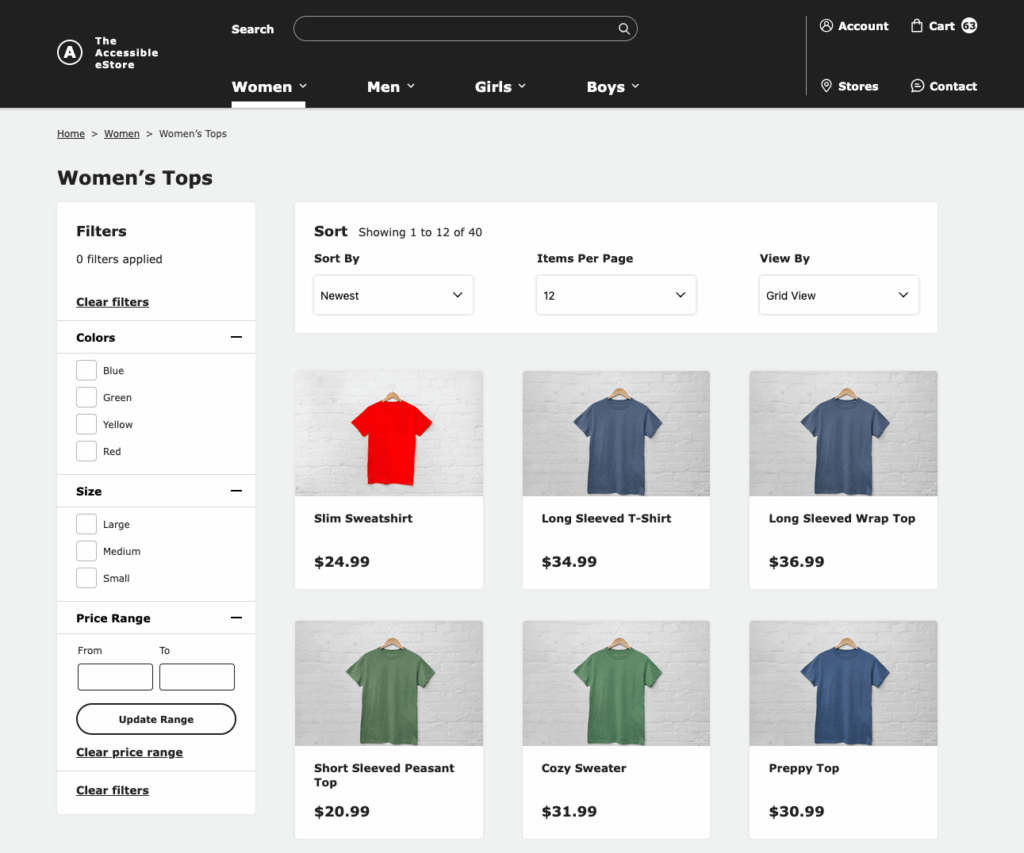Screen dimensions: 1024x853
Task: Collapse the Colors filter section minus icon
Action: point(236,338)
